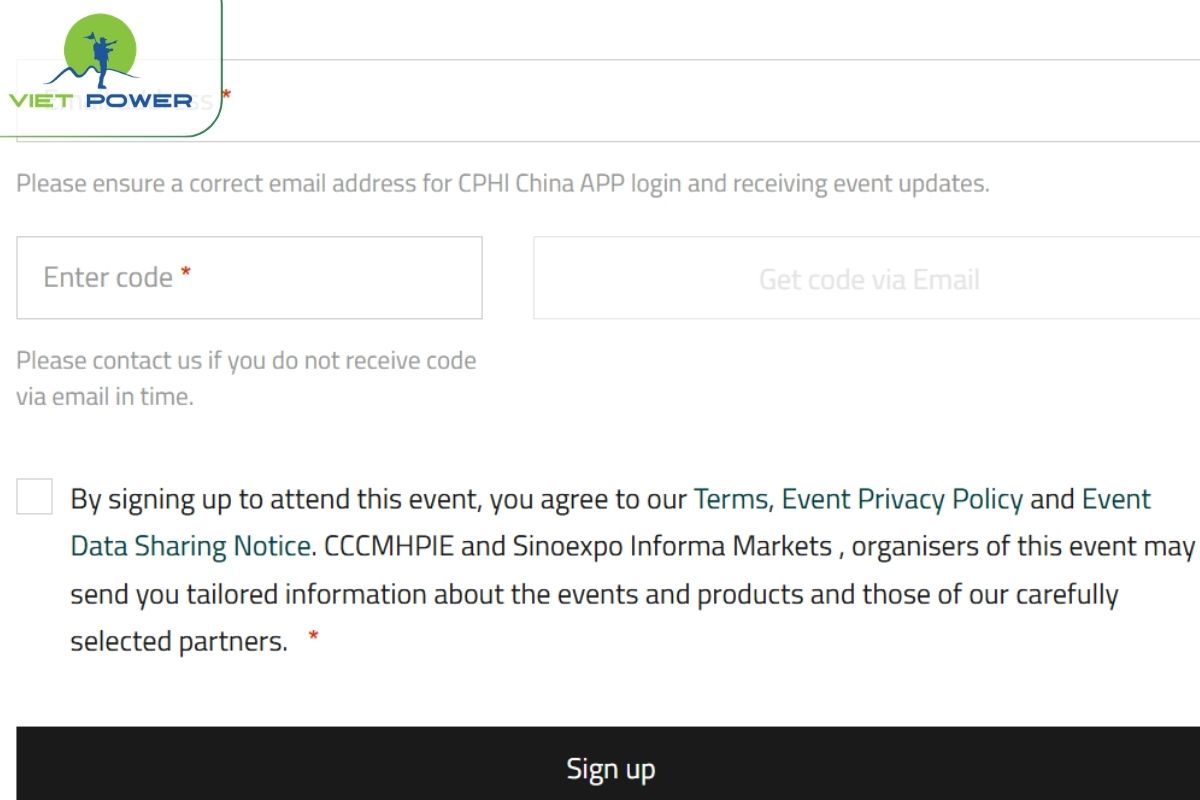
Task: Click the CPHI China APP login hint text
Action: coord(502,184)
